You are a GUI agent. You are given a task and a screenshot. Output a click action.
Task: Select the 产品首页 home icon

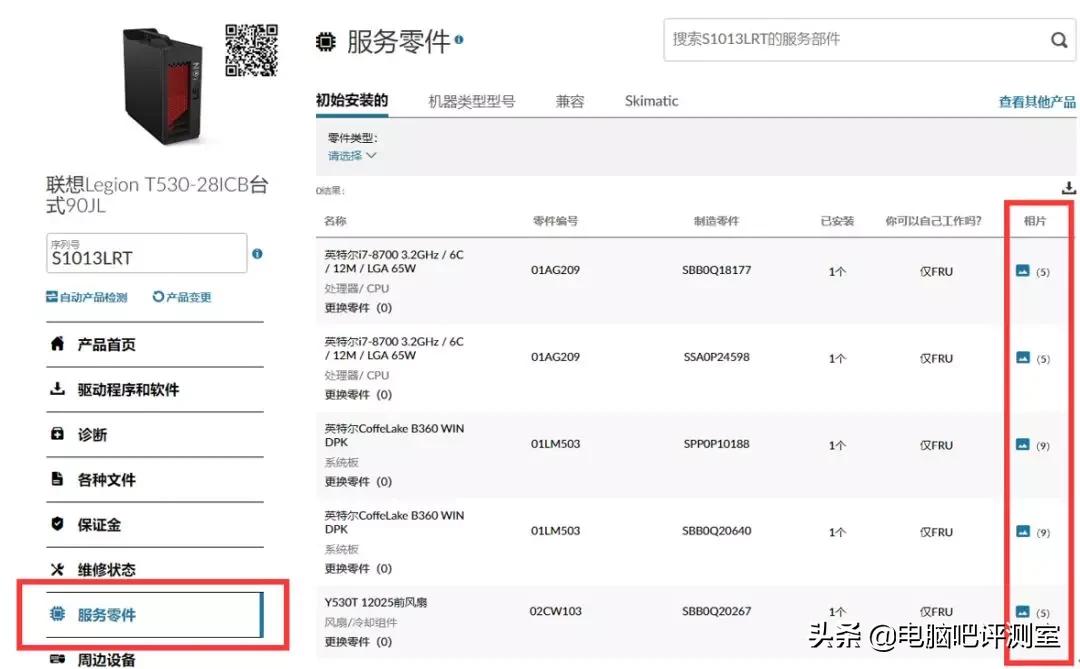click(57, 345)
